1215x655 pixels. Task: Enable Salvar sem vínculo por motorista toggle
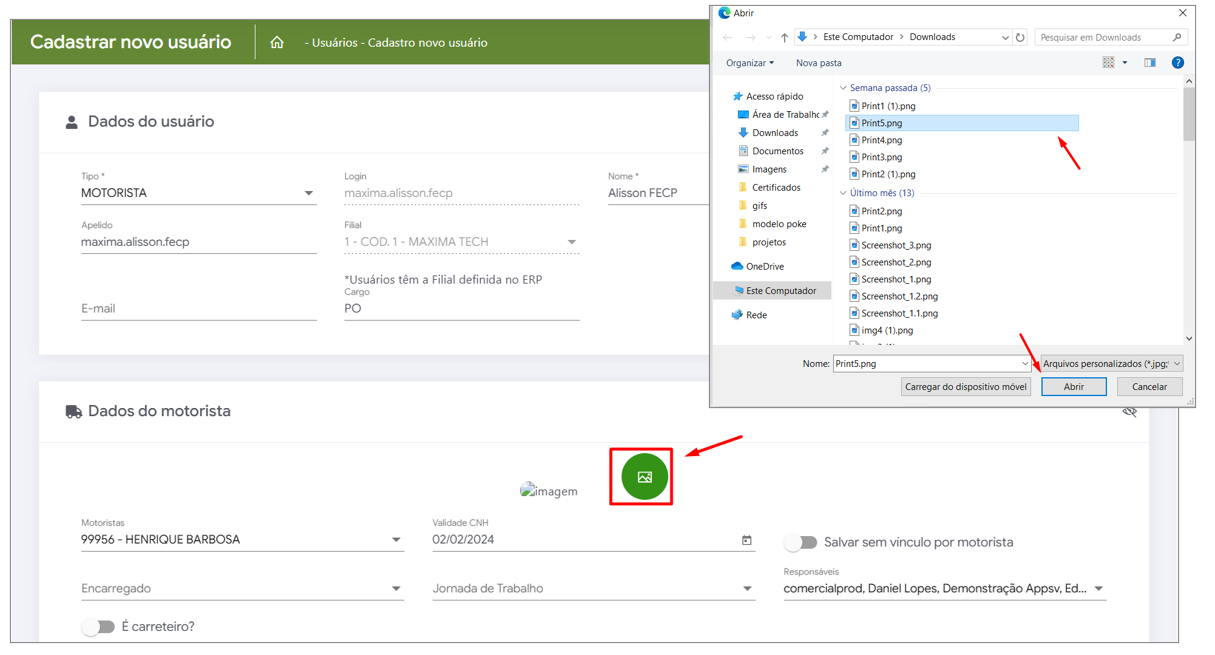click(800, 542)
